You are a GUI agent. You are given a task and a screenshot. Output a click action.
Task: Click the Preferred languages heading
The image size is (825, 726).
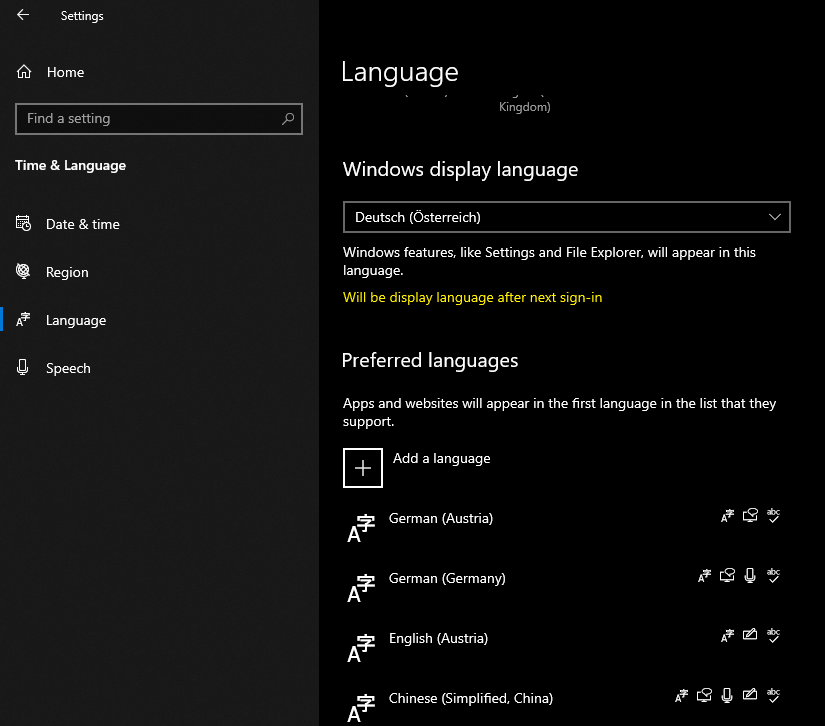pos(430,360)
